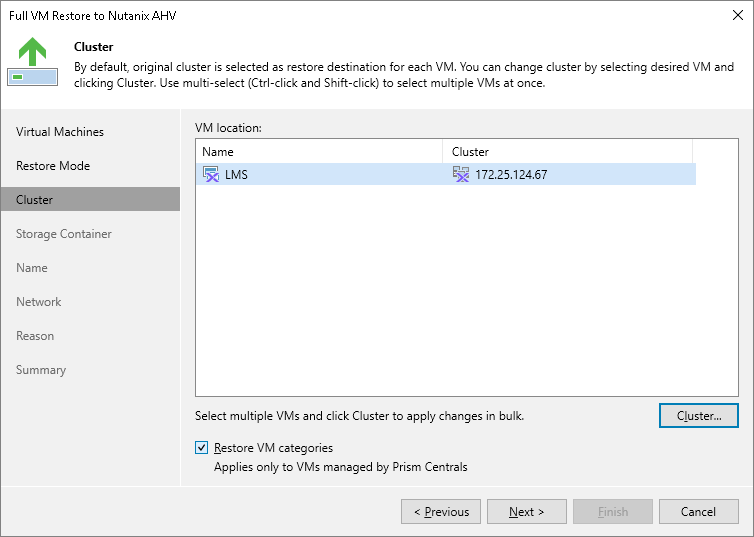Image resolution: width=754 pixels, height=537 pixels.
Task: Open the Reason step
Action: [x=35, y=336]
